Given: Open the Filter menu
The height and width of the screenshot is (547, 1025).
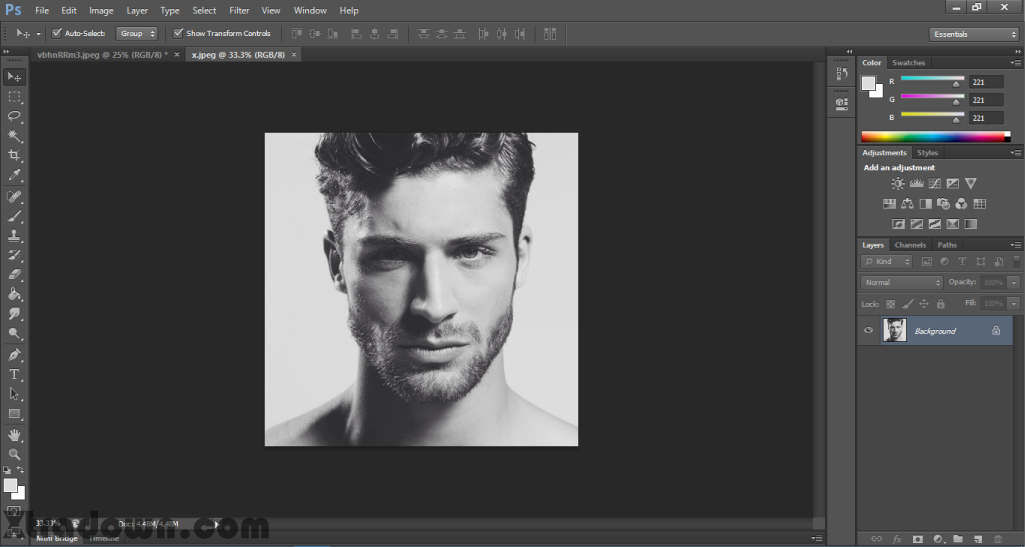Looking at the screenshot, I should (239, 10).
